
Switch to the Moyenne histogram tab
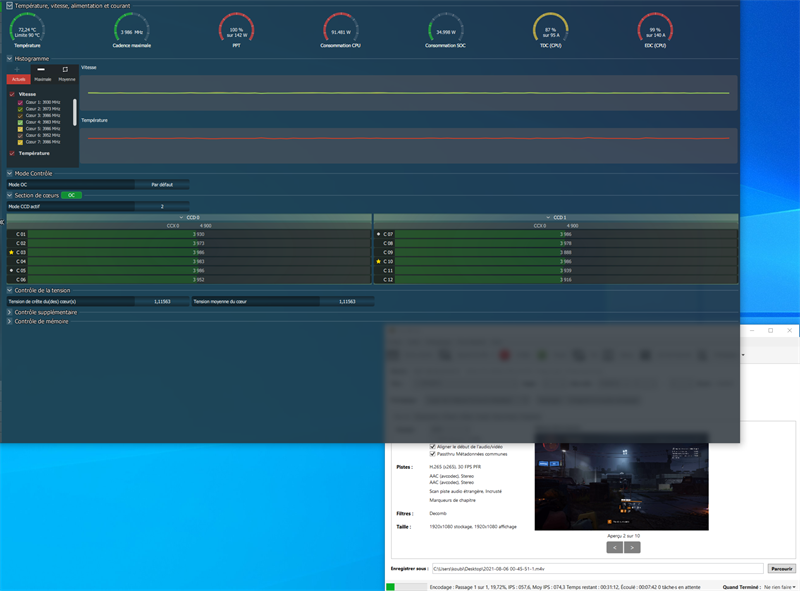click(x=66, y=79)
